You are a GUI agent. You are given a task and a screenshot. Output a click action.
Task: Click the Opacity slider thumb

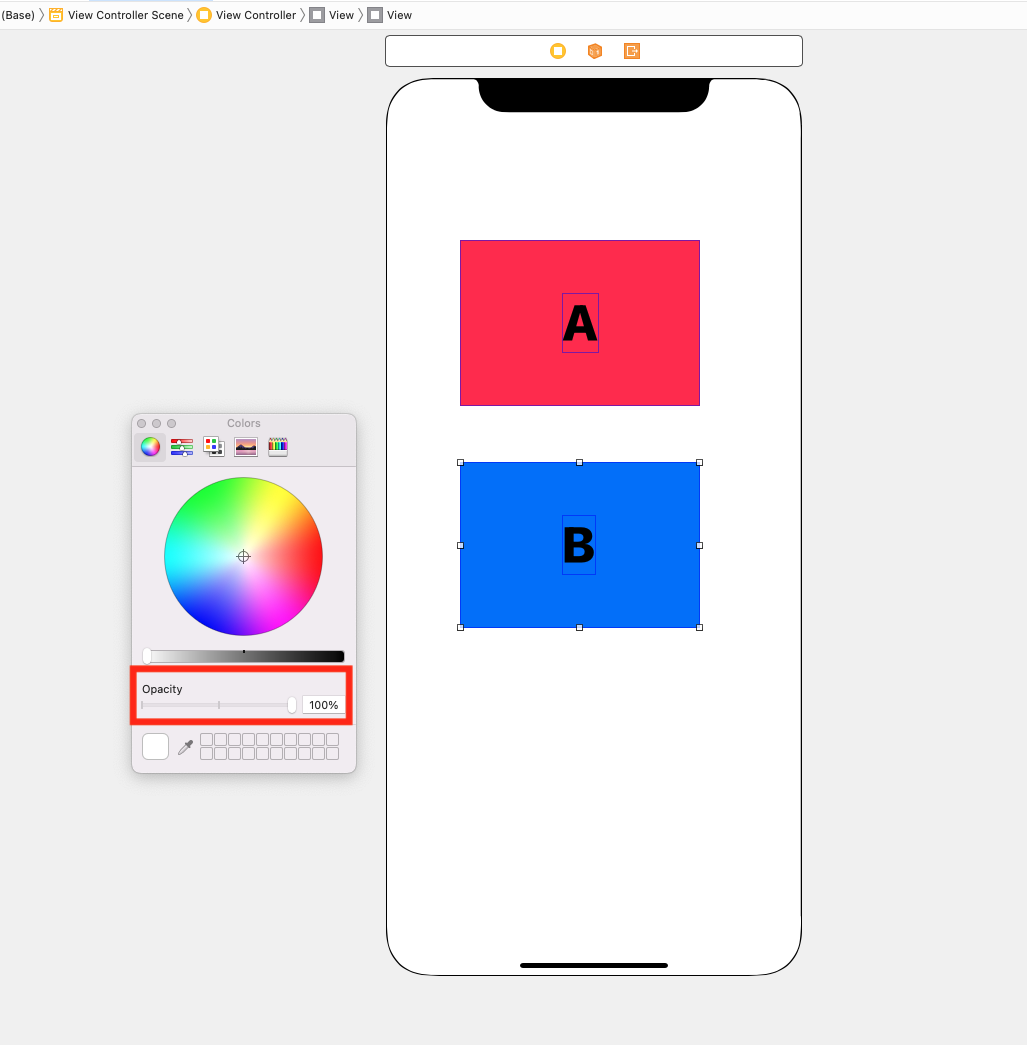click(291, 705)
